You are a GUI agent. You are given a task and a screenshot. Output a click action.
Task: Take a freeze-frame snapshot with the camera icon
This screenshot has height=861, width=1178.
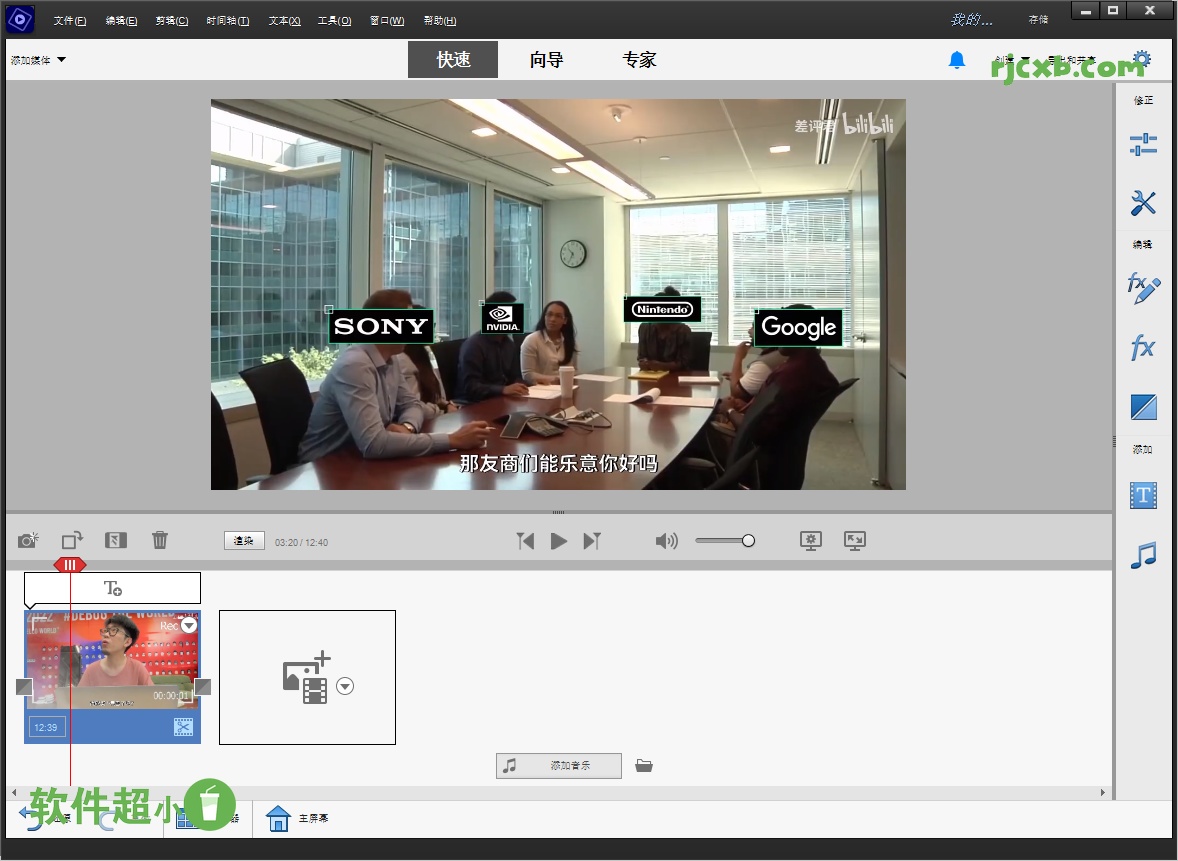coord(28,540)
